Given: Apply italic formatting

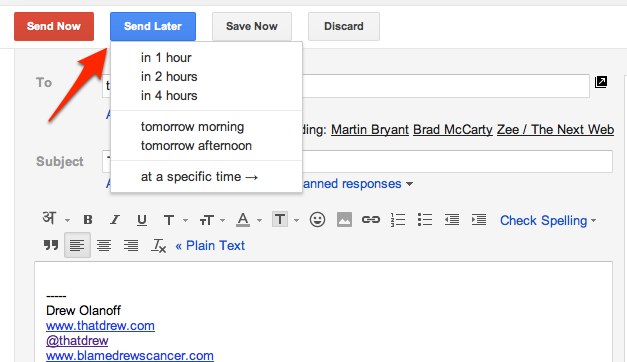Looking at the screenshot, I should point(115,220).
